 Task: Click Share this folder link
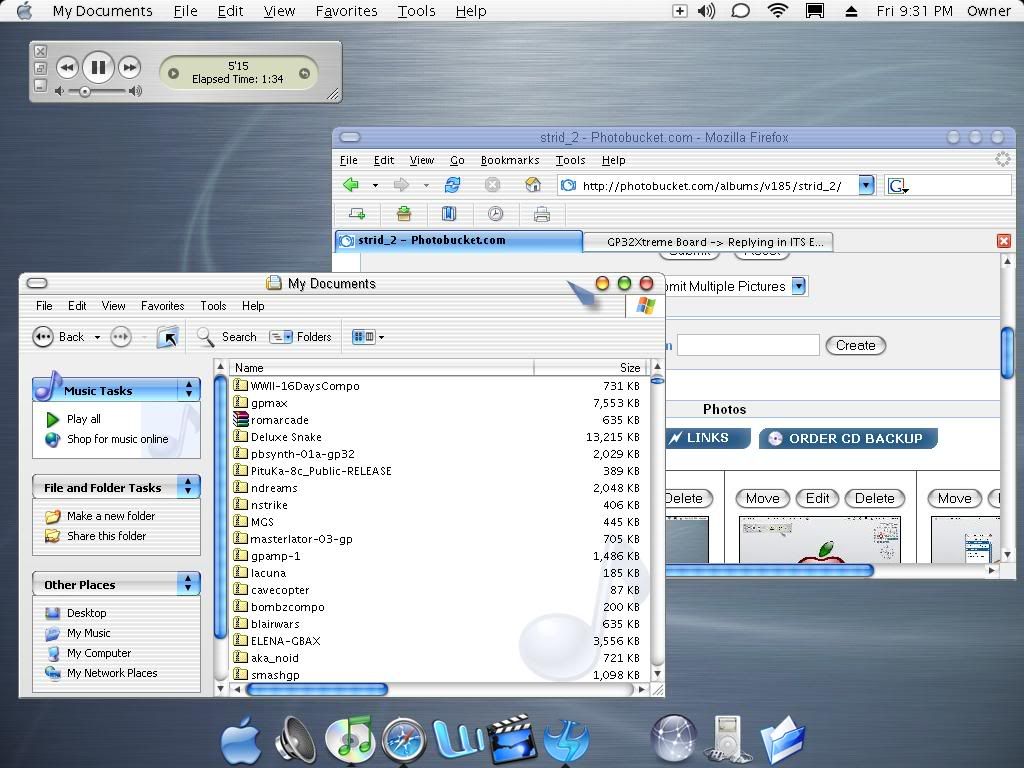(x=106, y=536)
